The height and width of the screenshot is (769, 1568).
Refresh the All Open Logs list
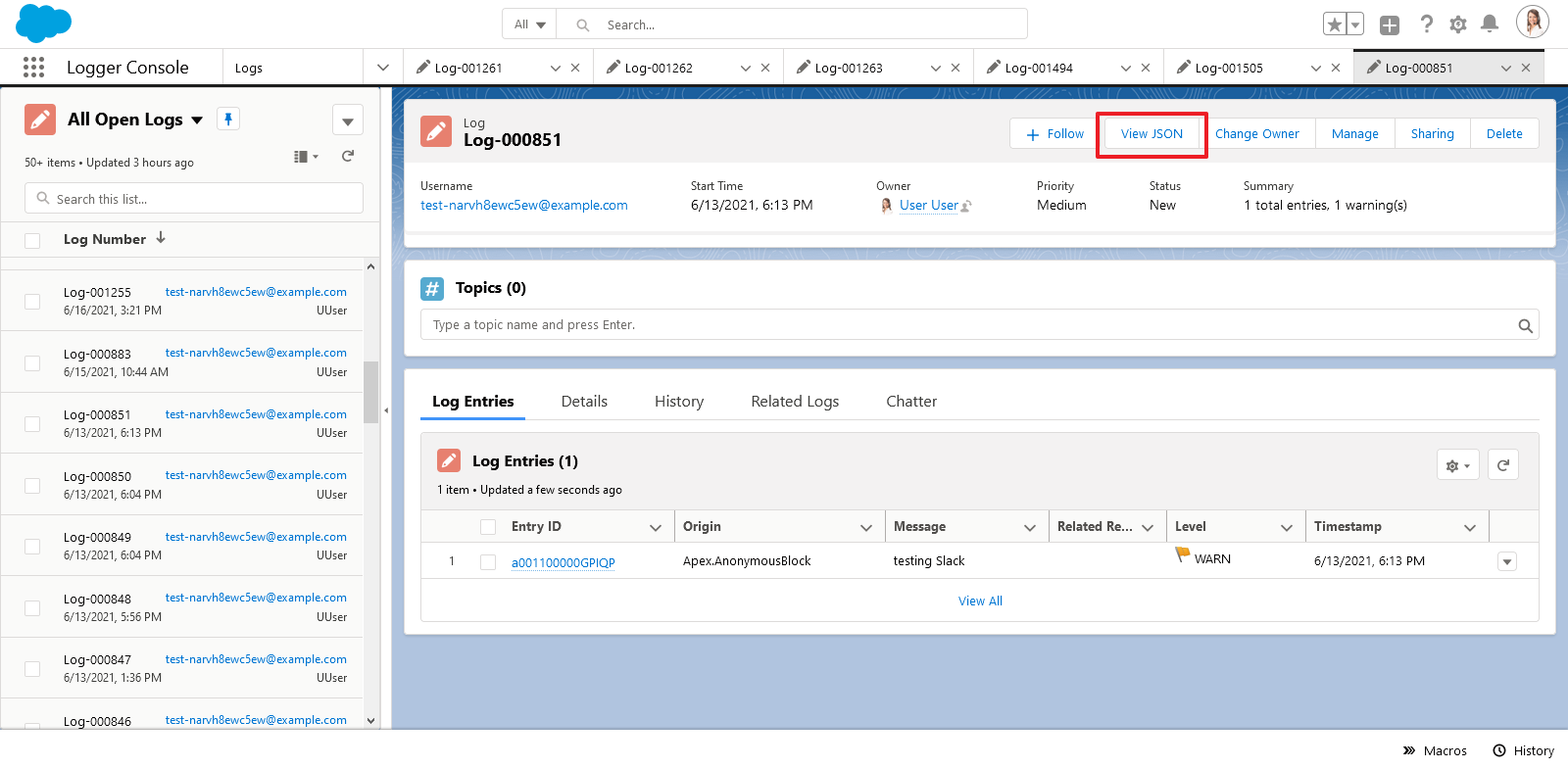tap(348, 156)
